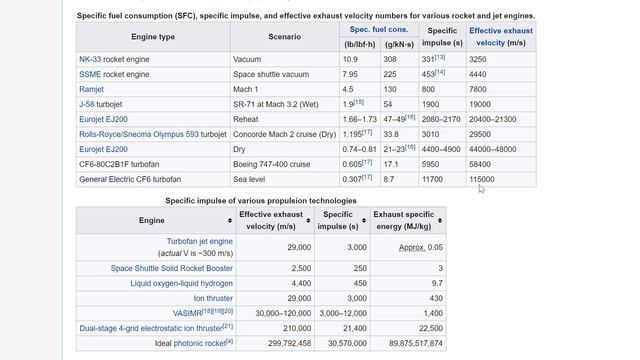
Task: Follow citation [16] beside 21–23
Action: 410,147
